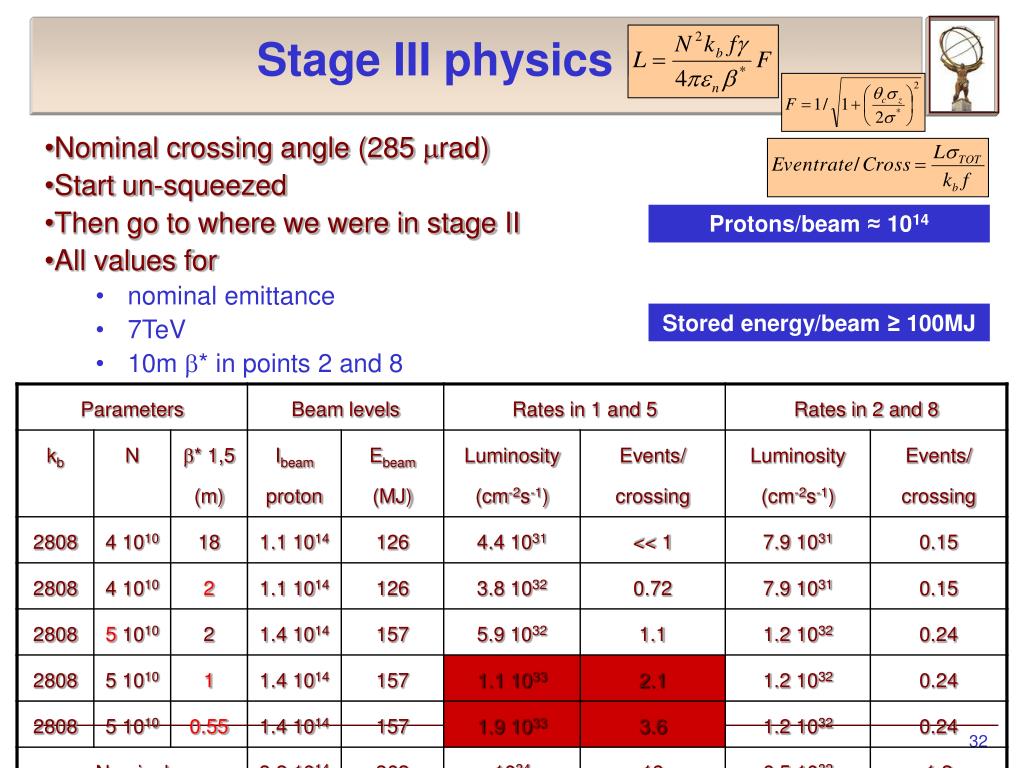The height and width of the screenshot is (768, 1024).
Task: Click the luminosity cell '4.4 10^31'
Action: [x=512, y=541]
